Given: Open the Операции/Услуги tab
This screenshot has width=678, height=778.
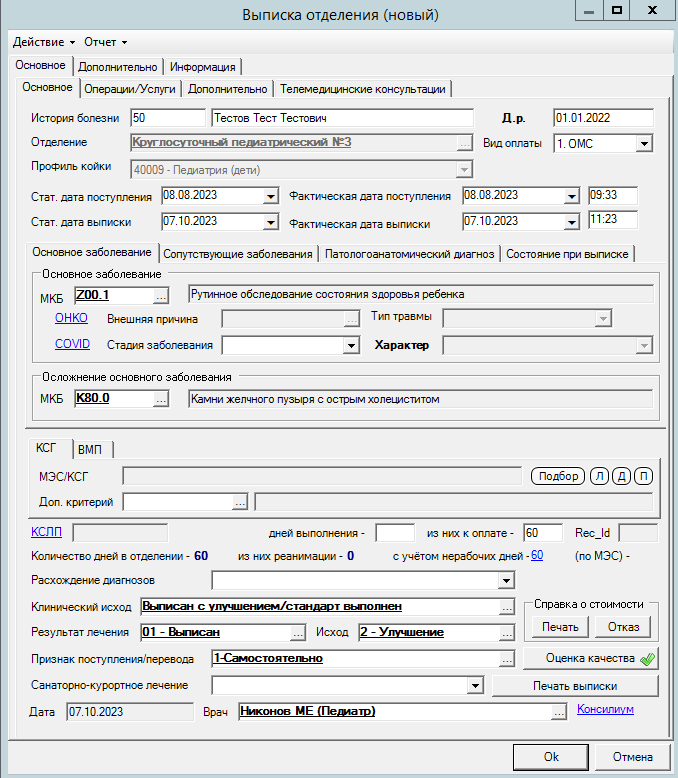Looking at the screenshot, I should [x=130, y=89].
